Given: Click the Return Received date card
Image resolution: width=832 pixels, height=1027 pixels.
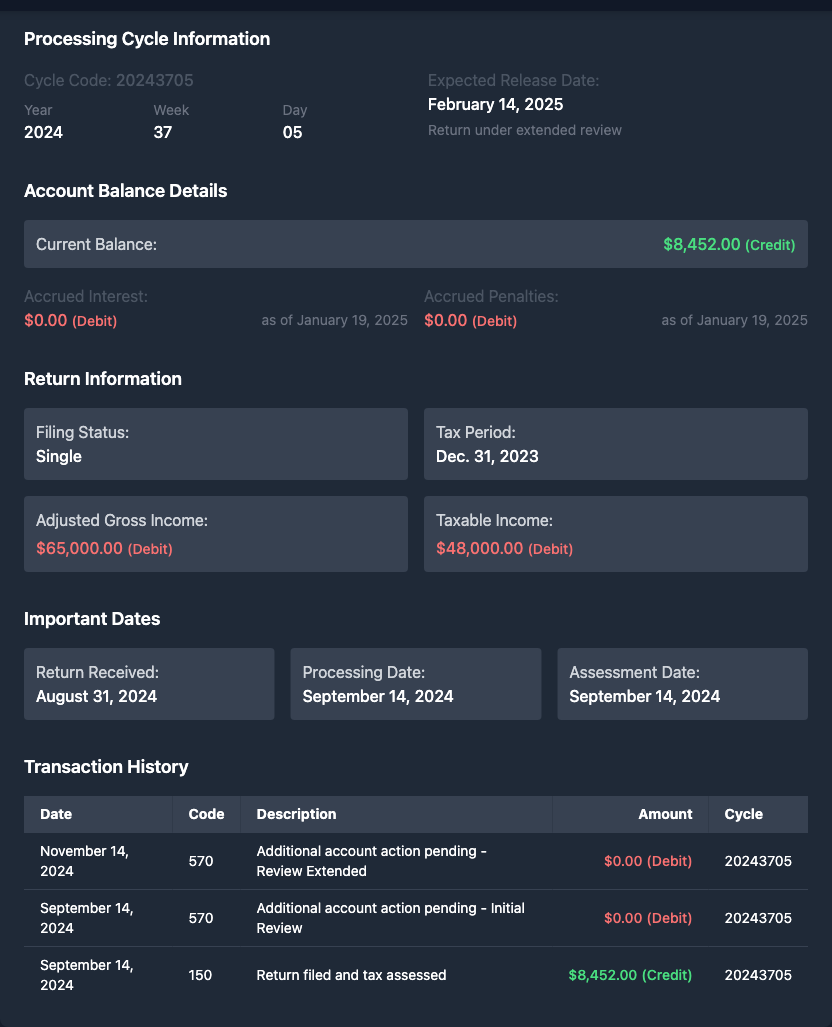Looking at the screenshot, I should [149, 684].
